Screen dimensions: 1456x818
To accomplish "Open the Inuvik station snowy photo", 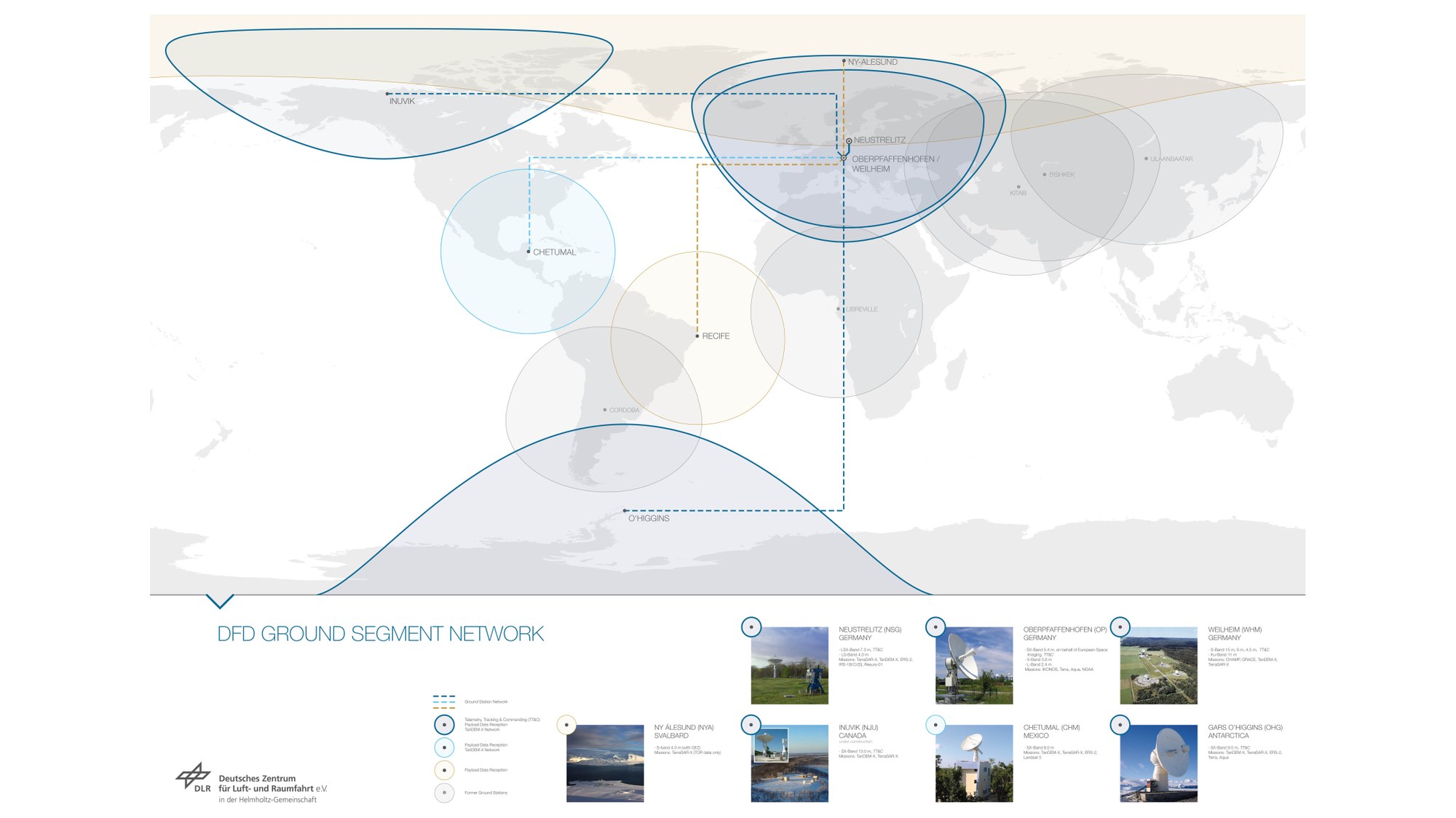I will point(789,763).
